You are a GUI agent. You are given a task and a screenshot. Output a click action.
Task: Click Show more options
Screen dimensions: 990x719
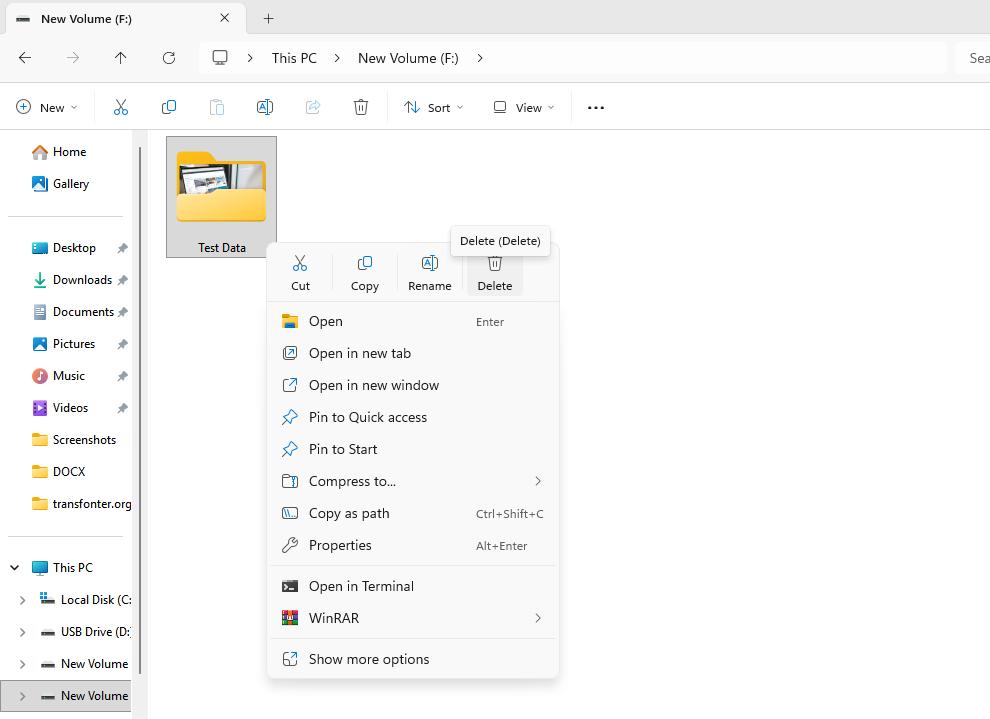[x=369, y=659]
